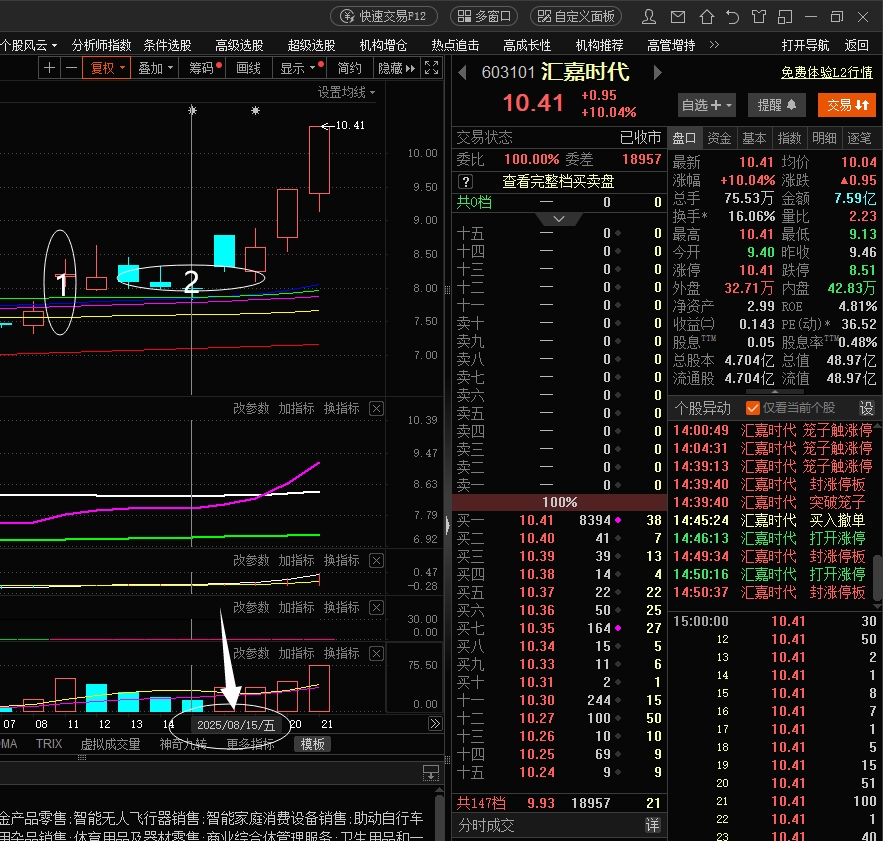Image resolution: width=883 pixels, height=841 pixels.
Task: Go to next stock arrow
Action: (x=657, y=73)
